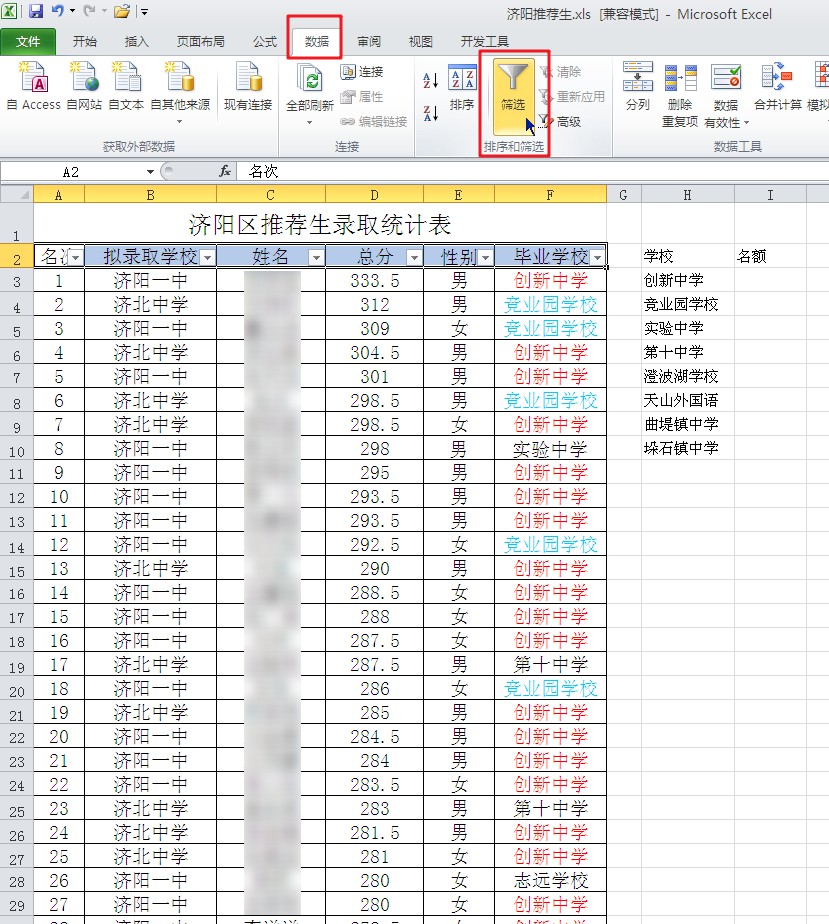Expand the 全部刷新 dropdown arrow
The image size is (829, 924).
tap(310, 123)
